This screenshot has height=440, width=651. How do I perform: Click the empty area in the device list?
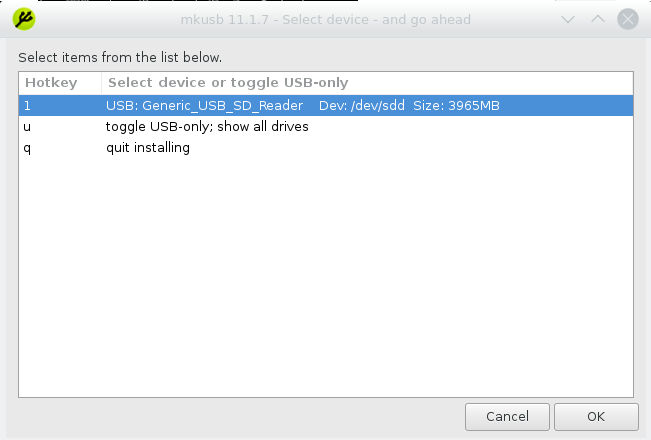(325, 280)
